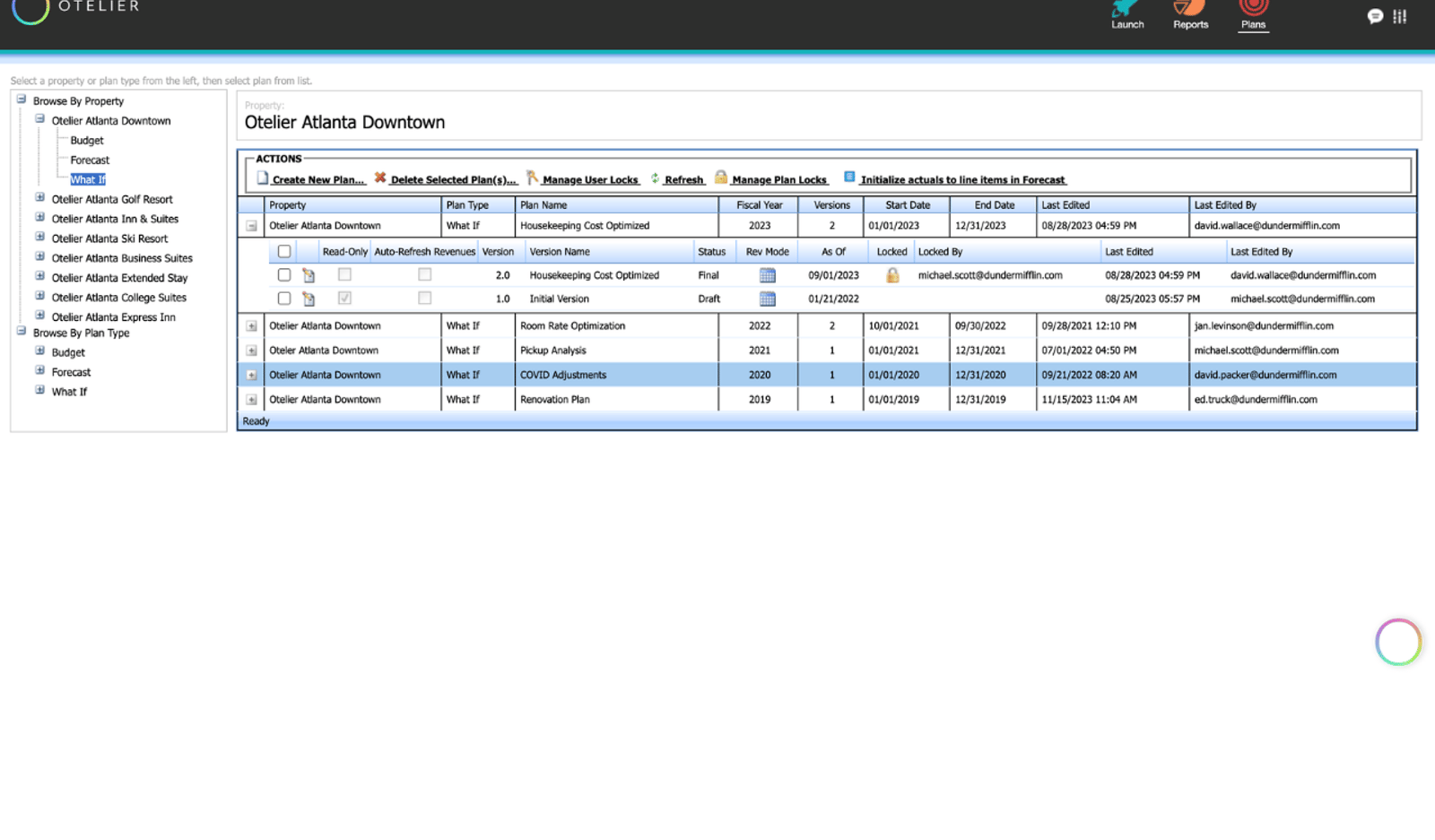Click the Manage Plan Locks padlock icon

[x=721, y=177]
